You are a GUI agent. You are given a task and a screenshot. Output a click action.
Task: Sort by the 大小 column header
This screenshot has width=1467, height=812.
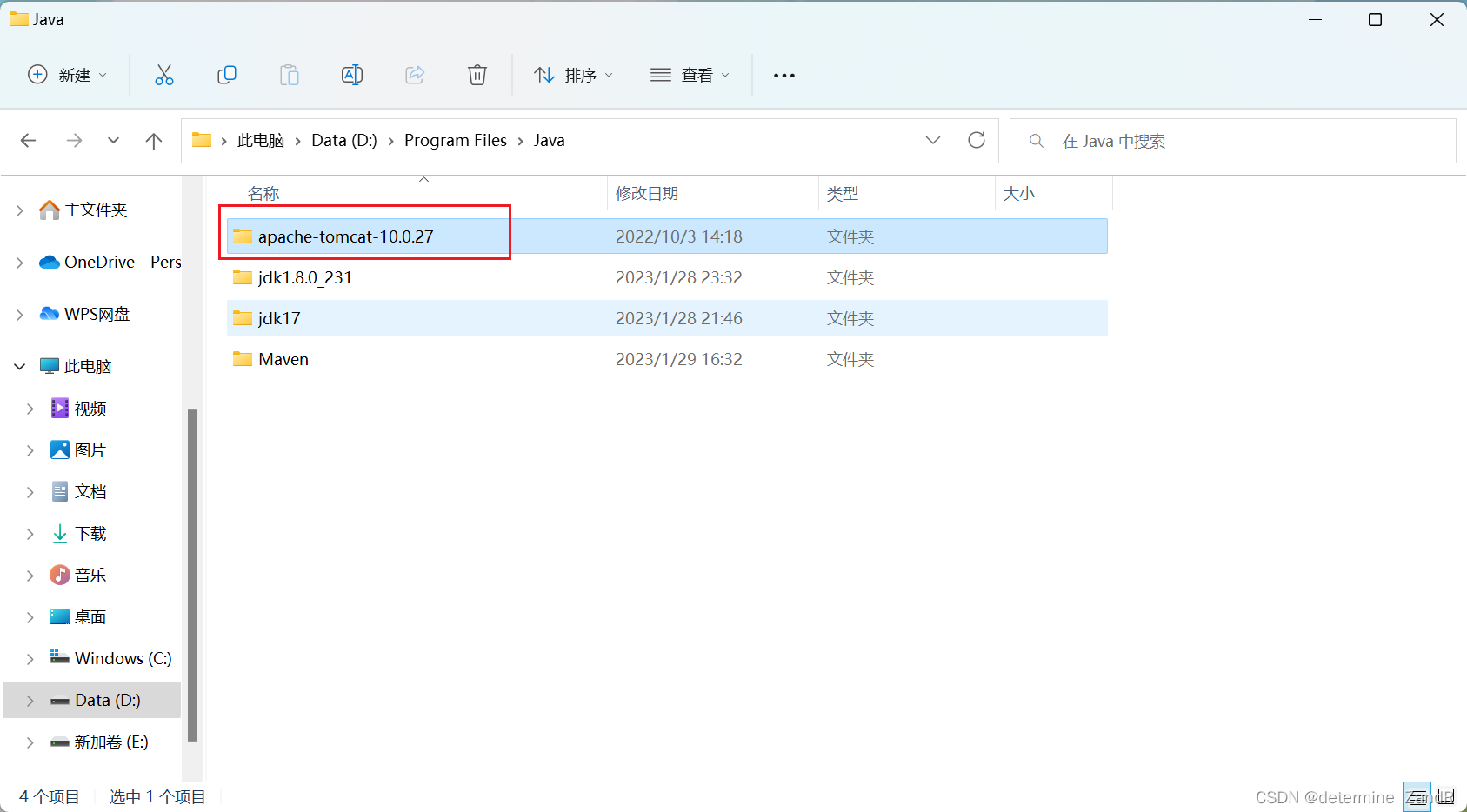click(1019, 193)
